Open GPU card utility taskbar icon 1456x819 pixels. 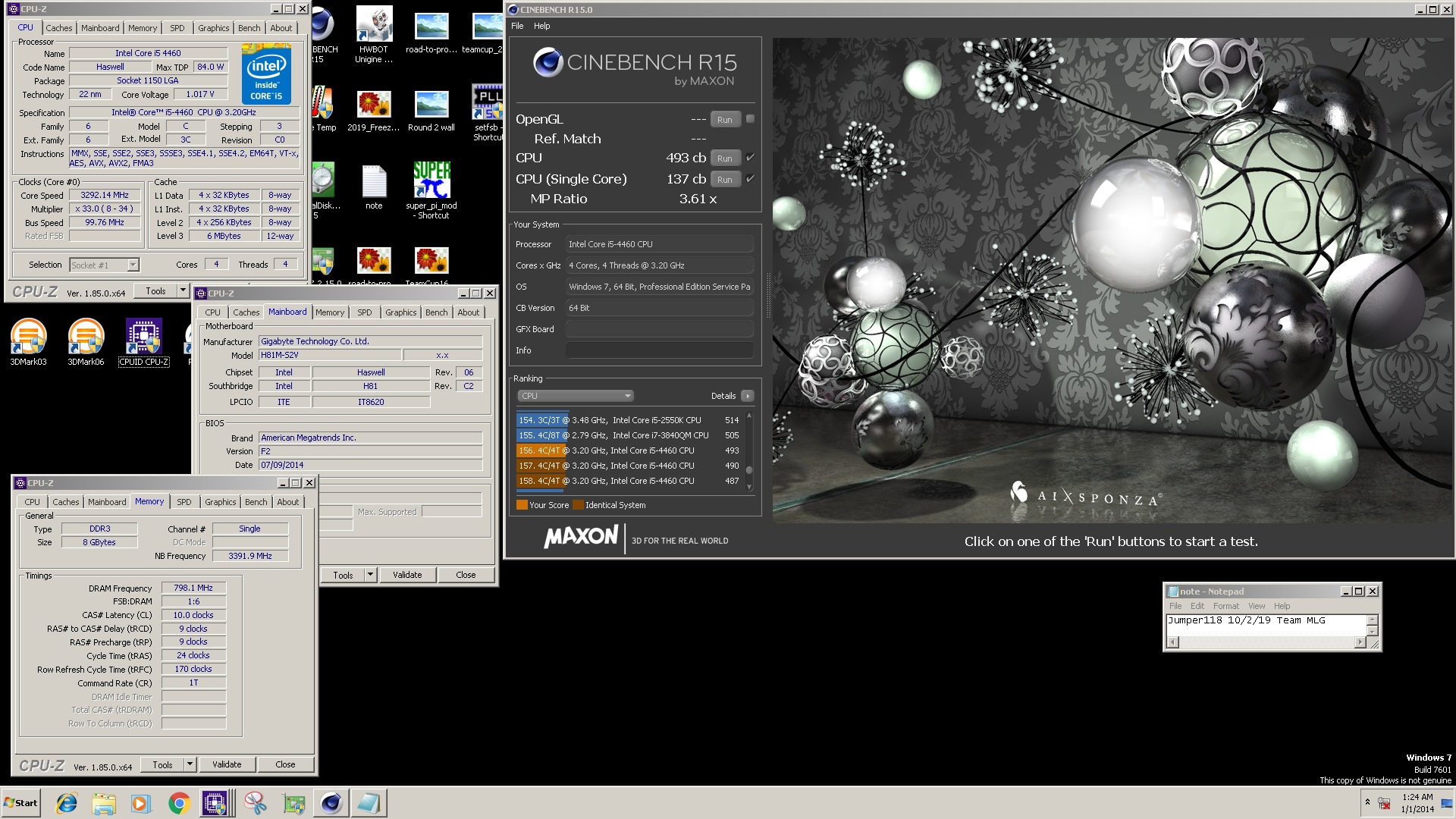(x=293, y=803)
